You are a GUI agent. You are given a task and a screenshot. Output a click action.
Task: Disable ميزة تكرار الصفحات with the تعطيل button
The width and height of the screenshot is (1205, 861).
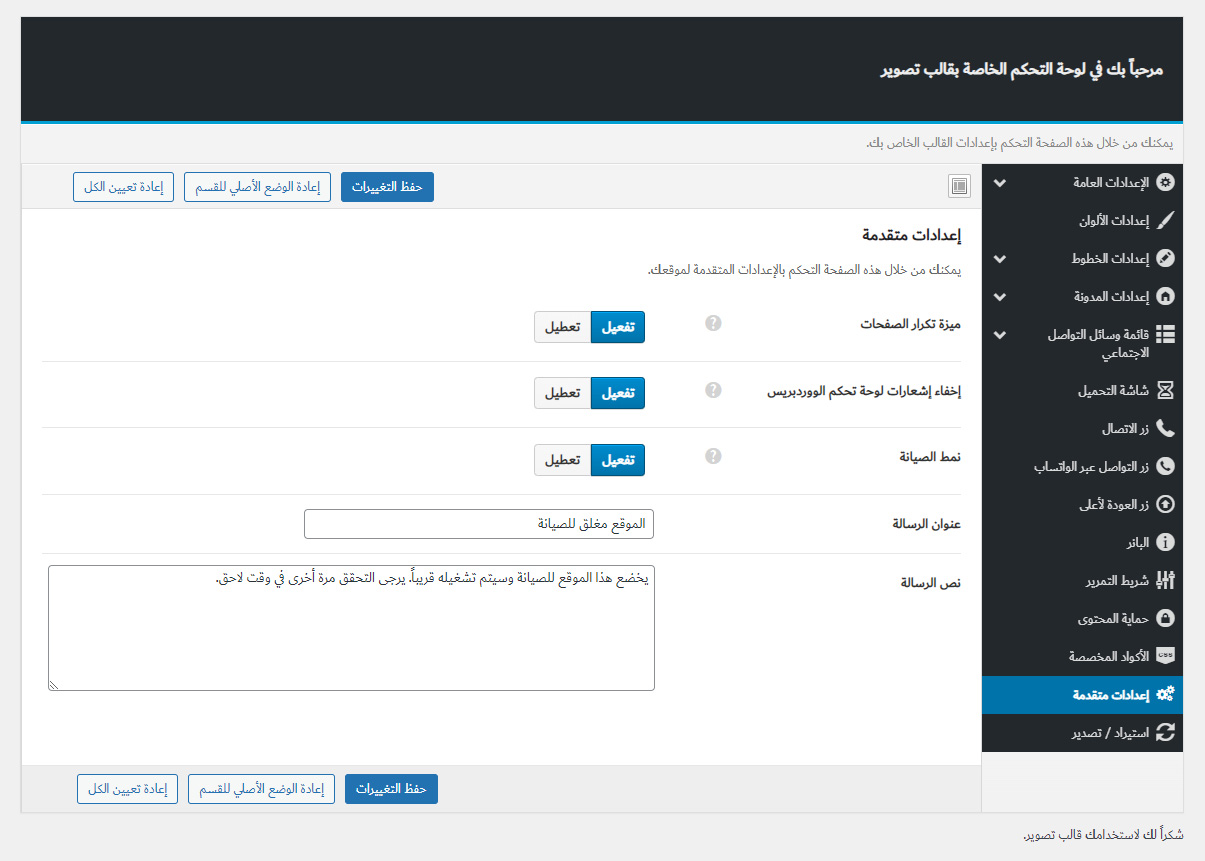[562, 327]
